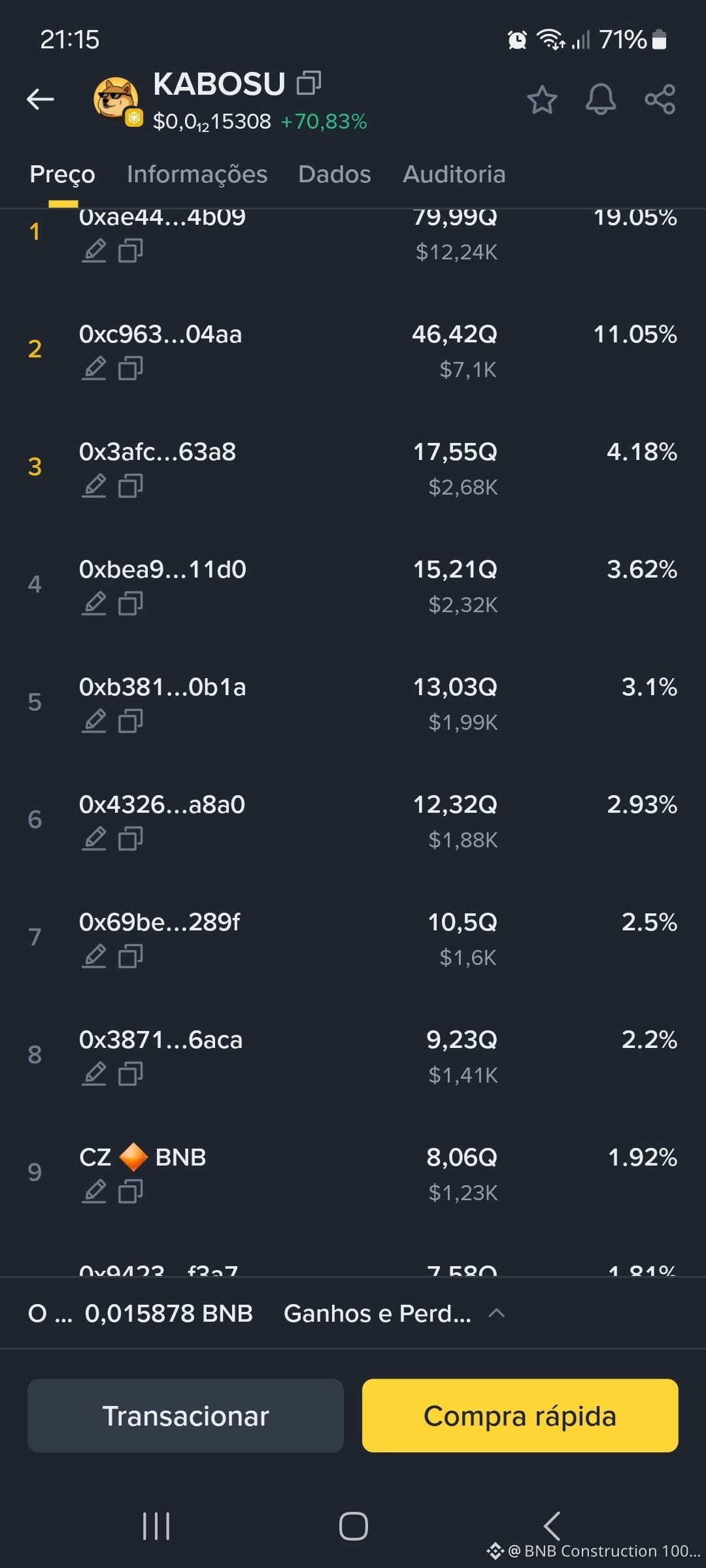This screenshot has height=1568, width=706.
Task: Open the Informações tab
Action: point(197,174)
